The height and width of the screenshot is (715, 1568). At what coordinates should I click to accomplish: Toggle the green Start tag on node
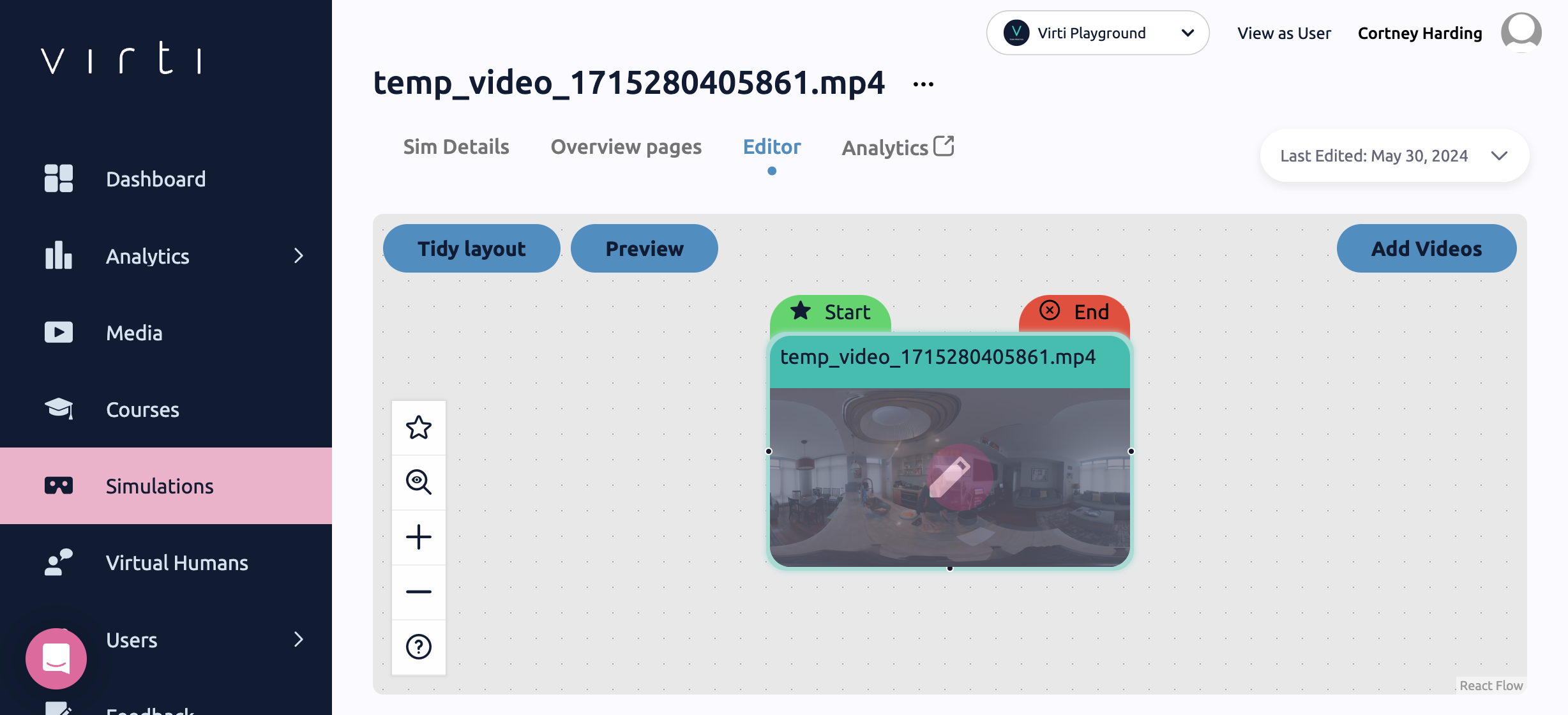[830, 312]
